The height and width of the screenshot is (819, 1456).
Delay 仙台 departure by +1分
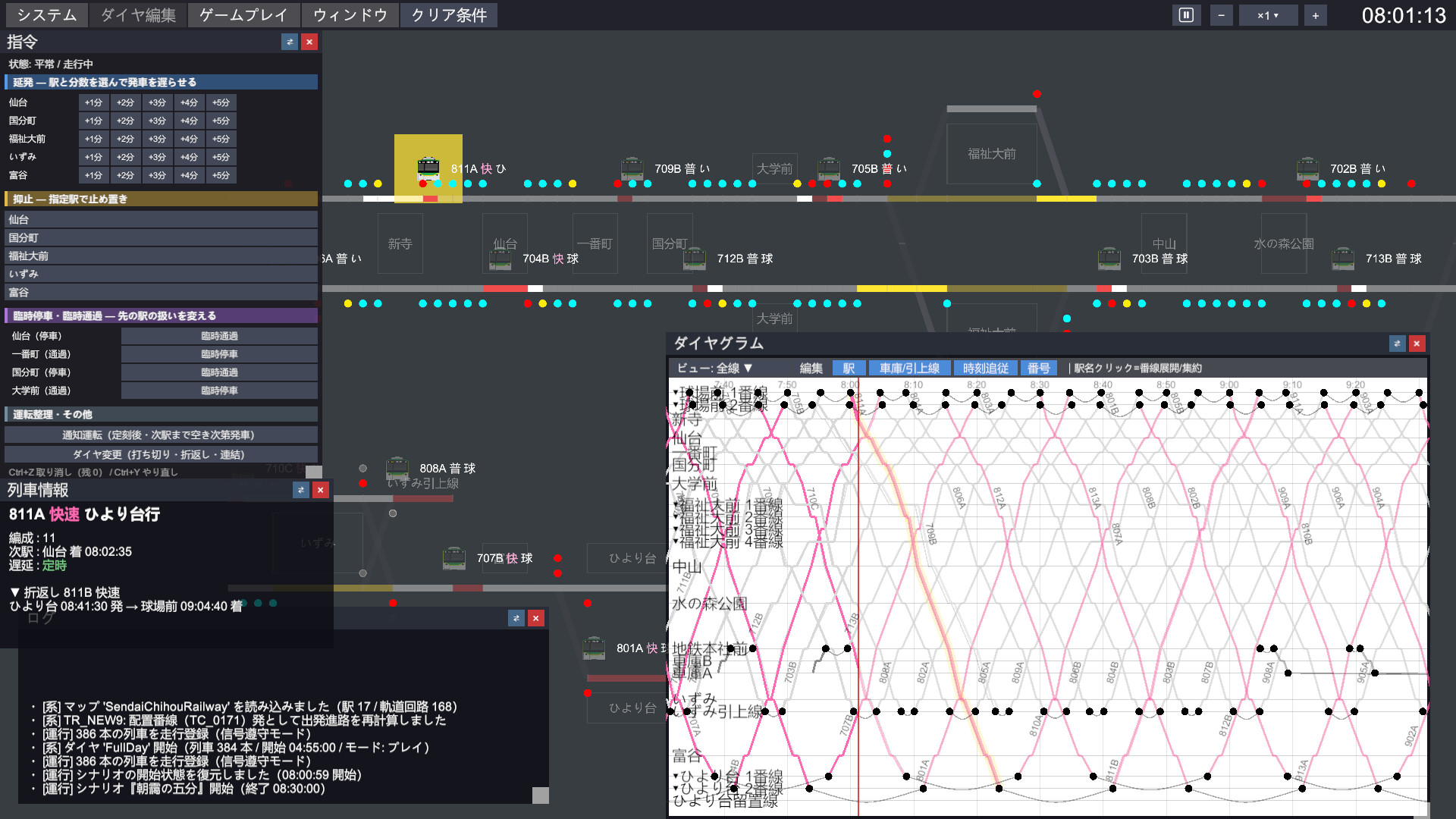tap(93, 102)
